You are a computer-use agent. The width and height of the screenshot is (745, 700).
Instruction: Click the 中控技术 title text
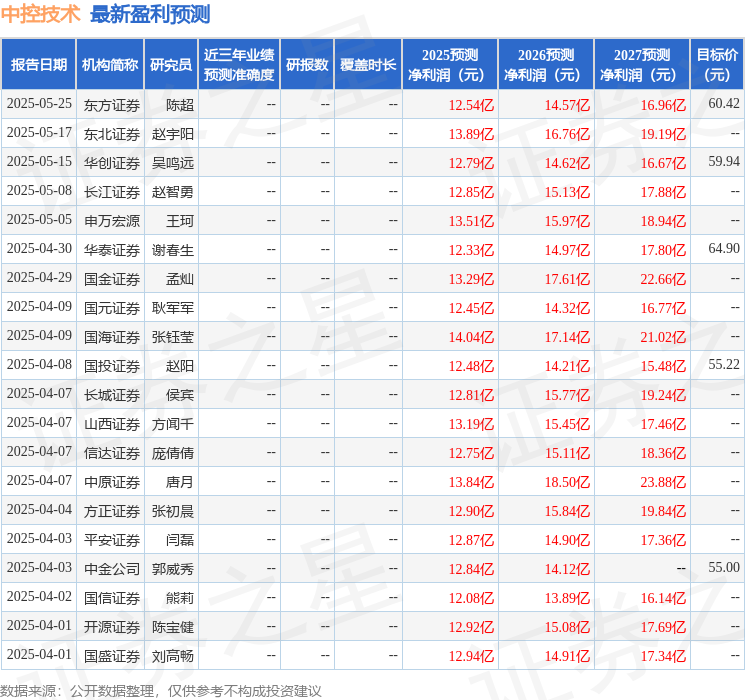[40, 14]
